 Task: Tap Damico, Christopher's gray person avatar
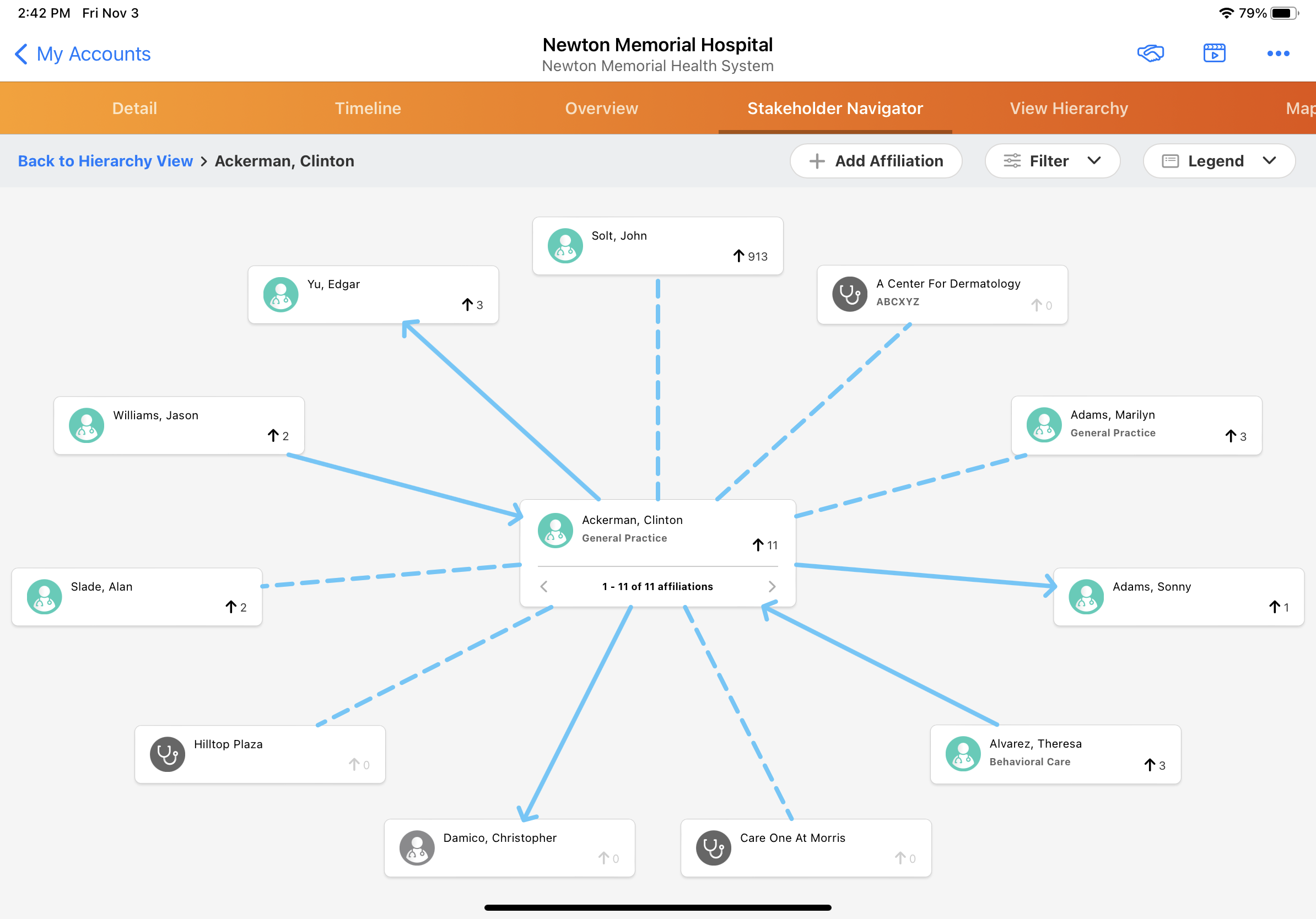(x=417, y=847)
